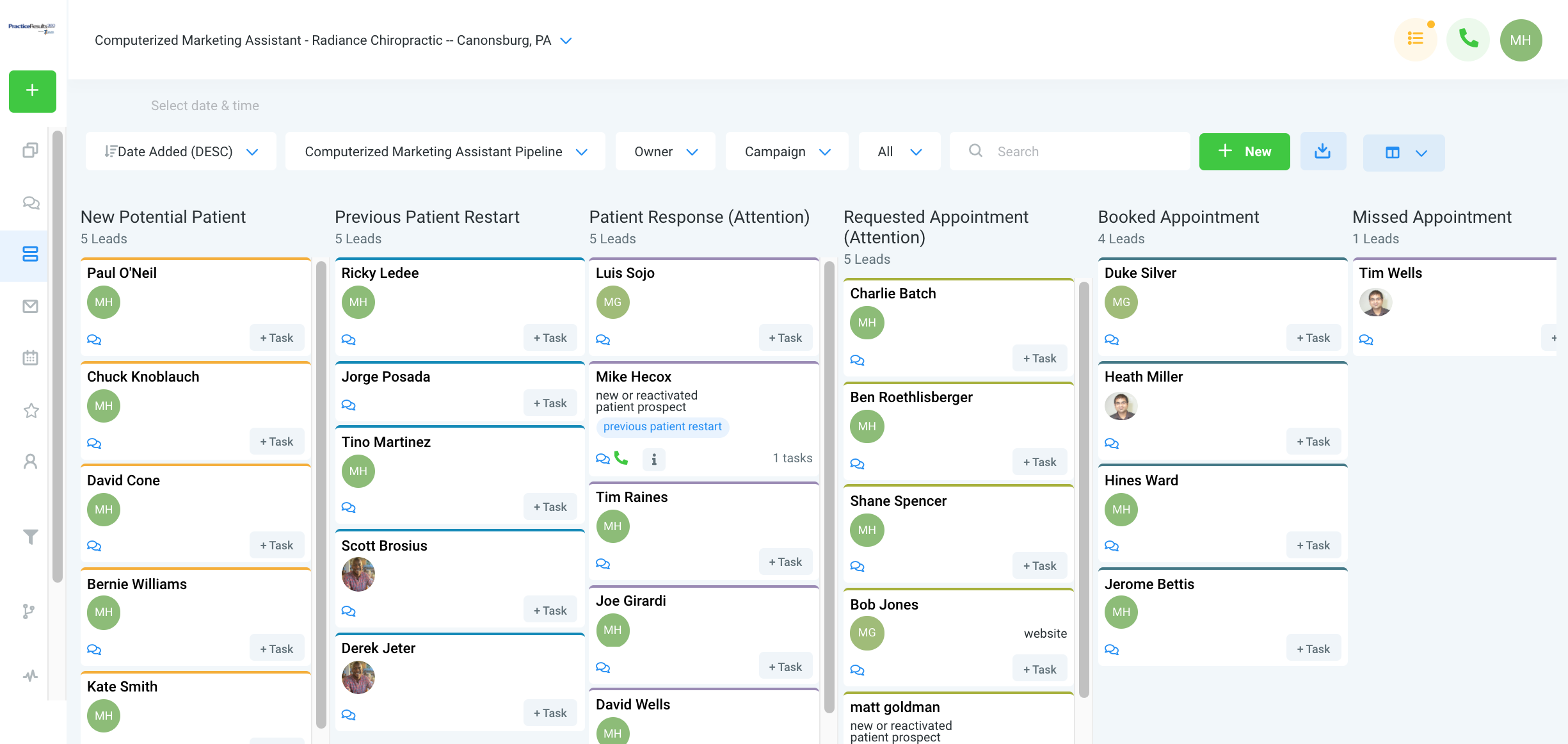The width and height of the screenshot is (1568, 744).
Task: Open Bob Jones conversation icon
Action: 857,670
